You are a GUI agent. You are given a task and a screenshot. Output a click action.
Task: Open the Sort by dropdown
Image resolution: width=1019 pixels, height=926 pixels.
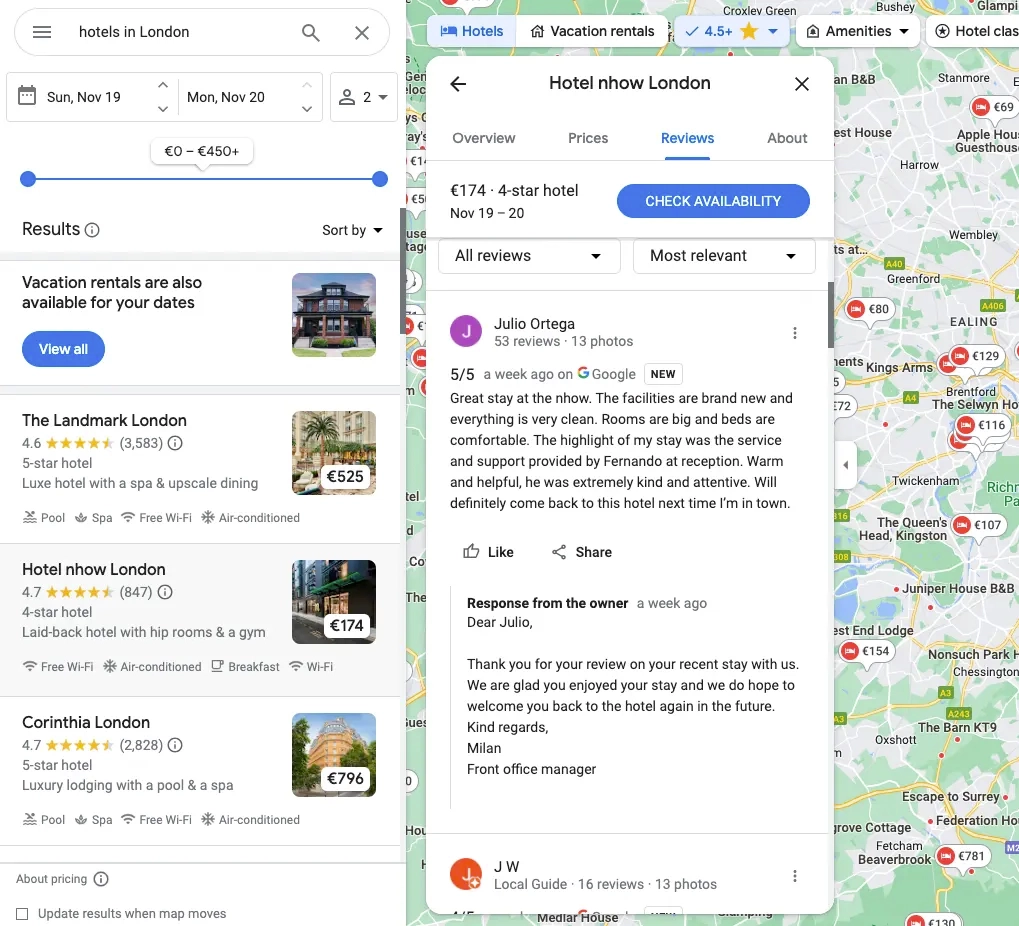pos(352,230)
